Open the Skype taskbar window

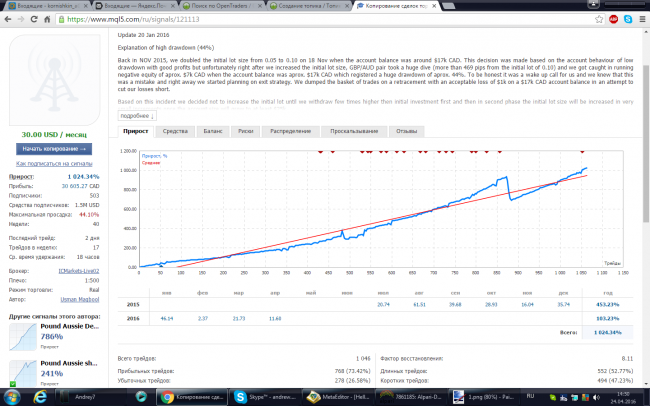pyautogui.click(x=265, y=397)
